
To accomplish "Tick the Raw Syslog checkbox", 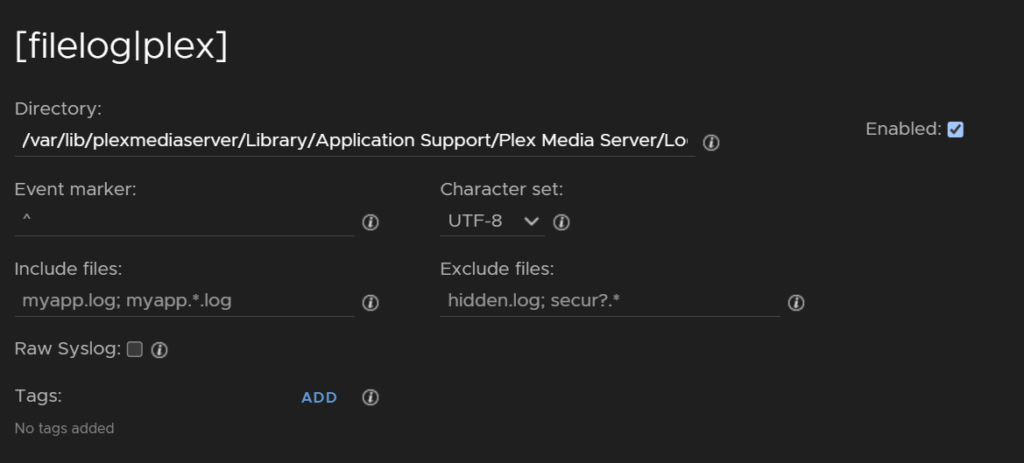I will point(135,349).
